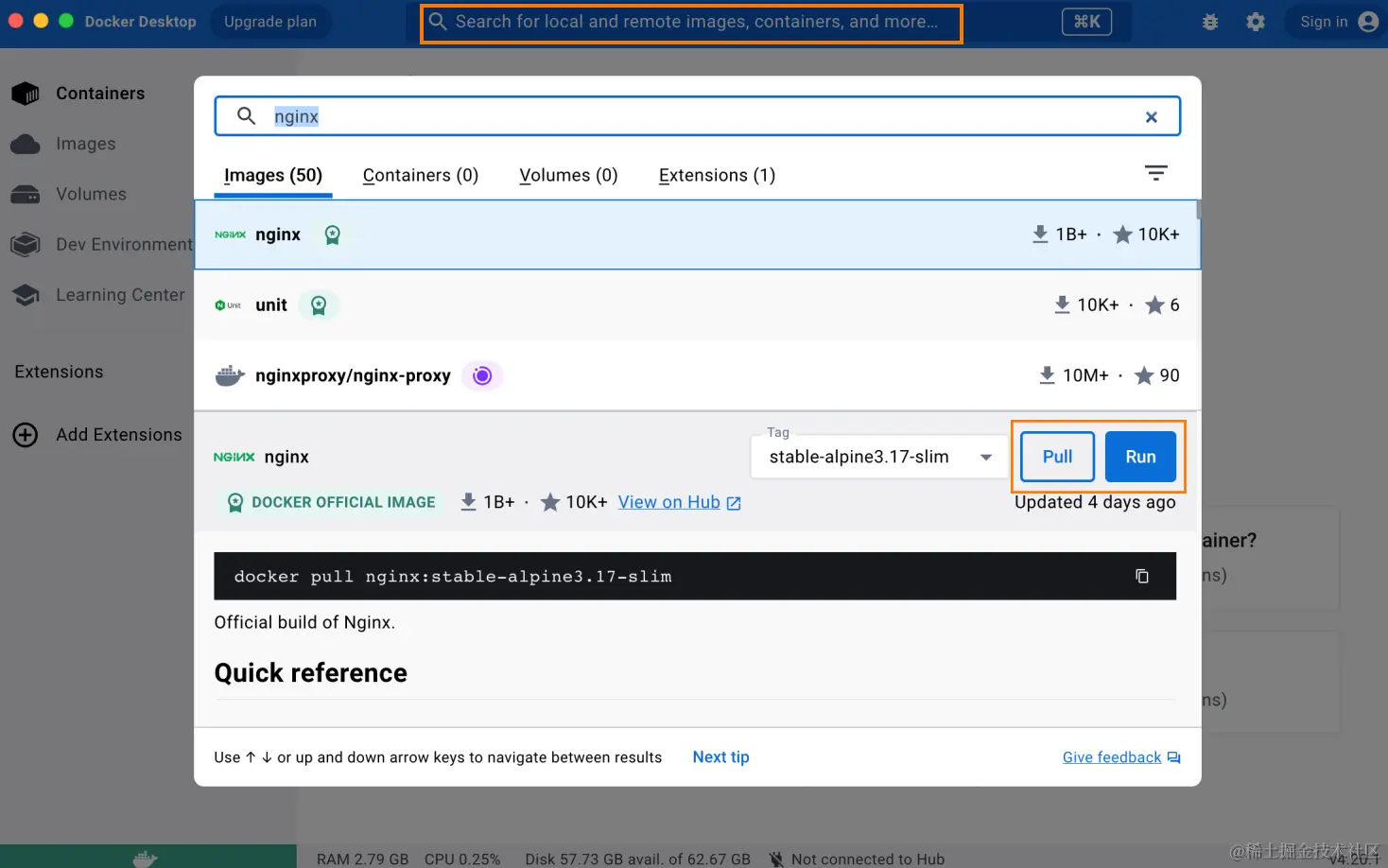Click the Run button
This screenshot has height=868, width=1388.
[x=1140, y=457]
